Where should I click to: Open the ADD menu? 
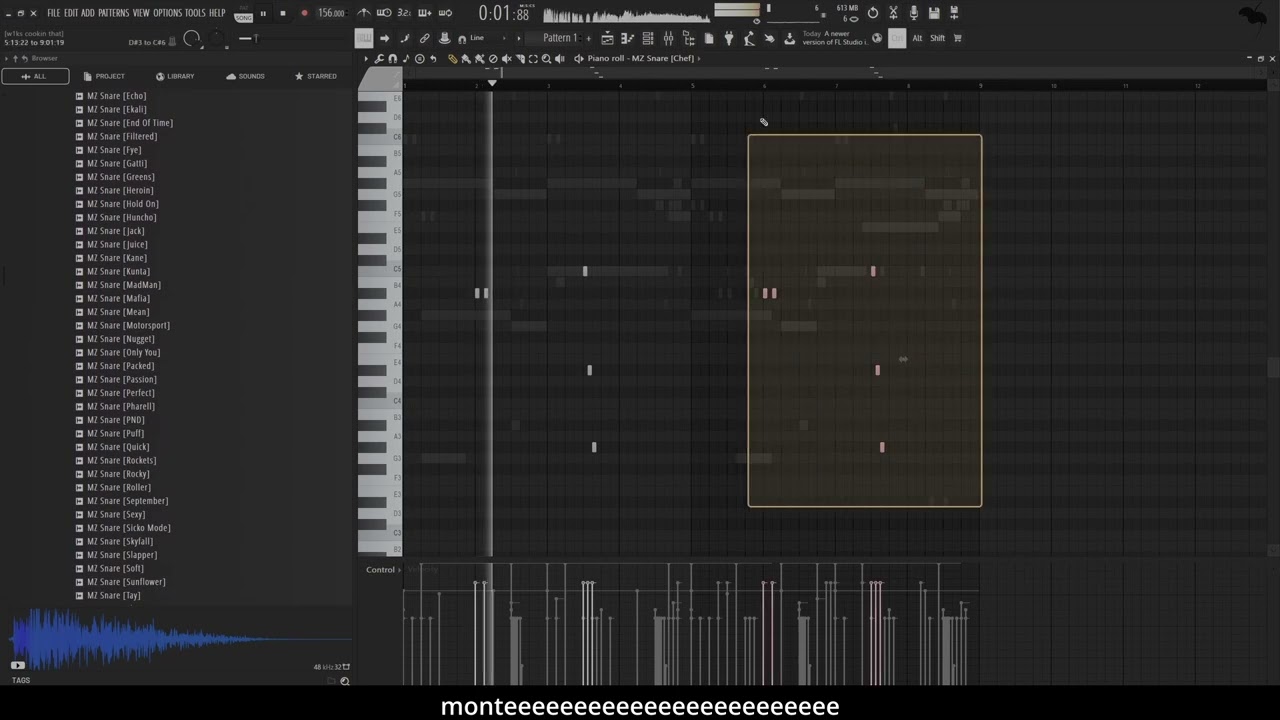[88, 13]
